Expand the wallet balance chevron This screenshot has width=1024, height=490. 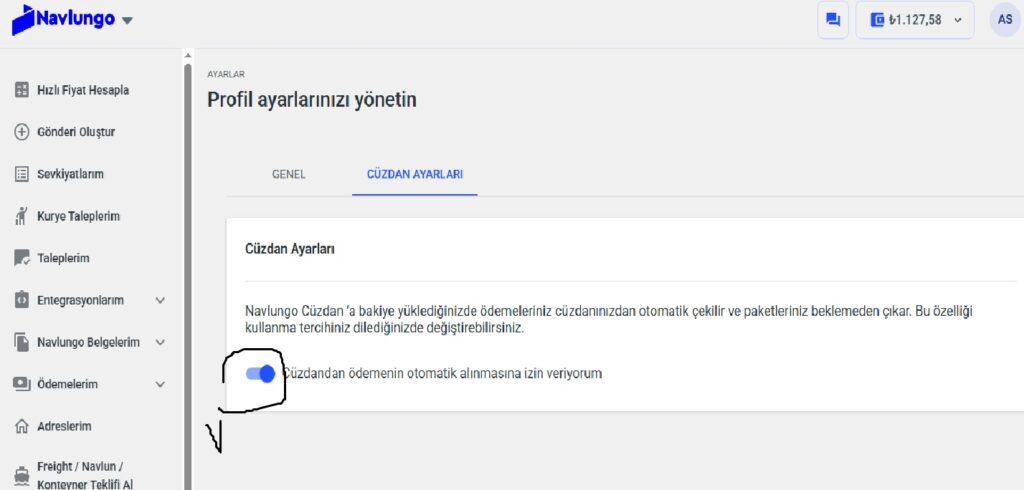pos(958,20)
